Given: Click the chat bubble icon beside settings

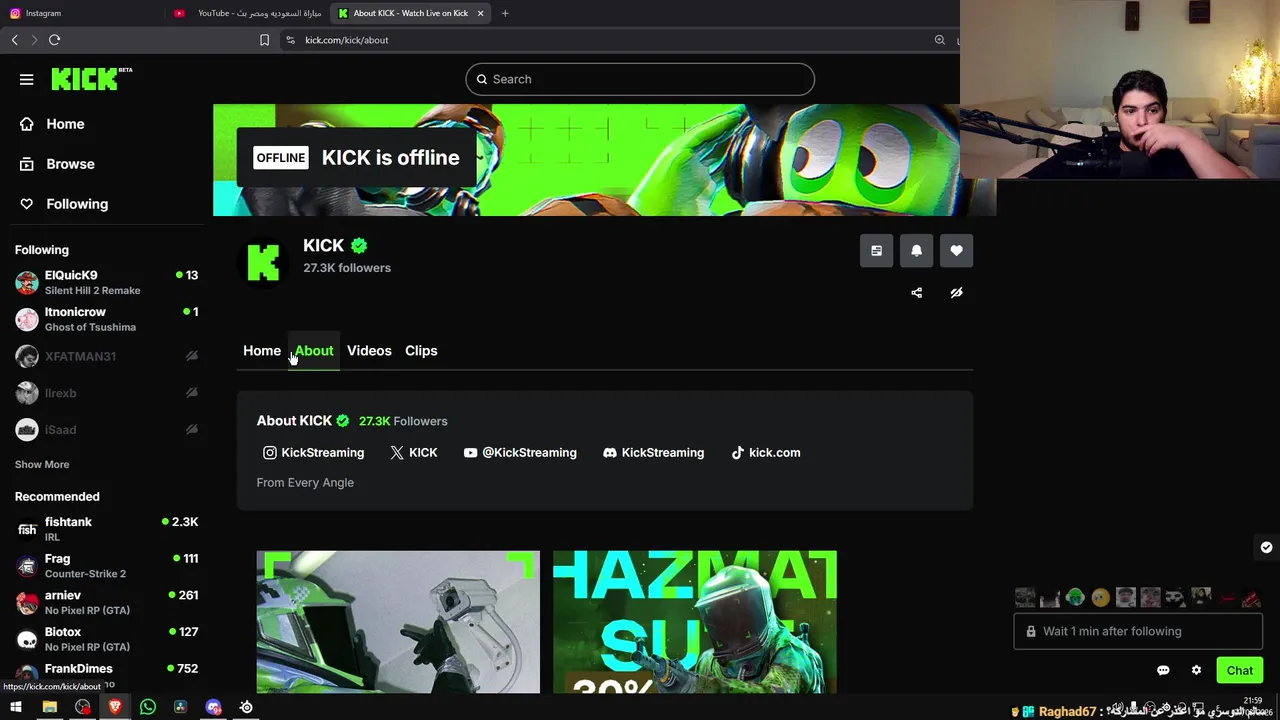Looking at the screenshot, I should 1163,671.
